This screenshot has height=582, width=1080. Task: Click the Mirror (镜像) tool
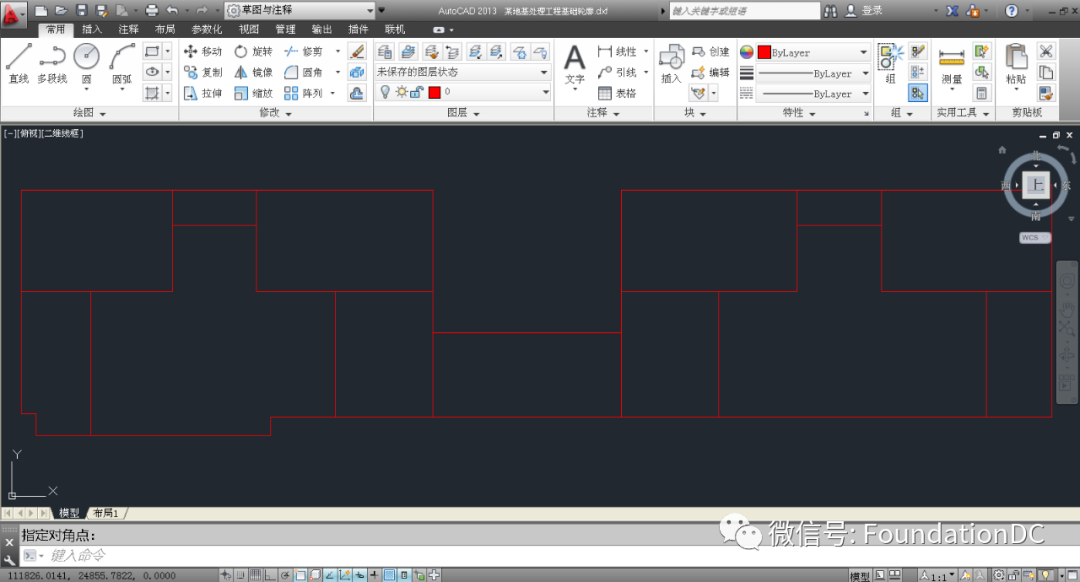coord(253,72)
